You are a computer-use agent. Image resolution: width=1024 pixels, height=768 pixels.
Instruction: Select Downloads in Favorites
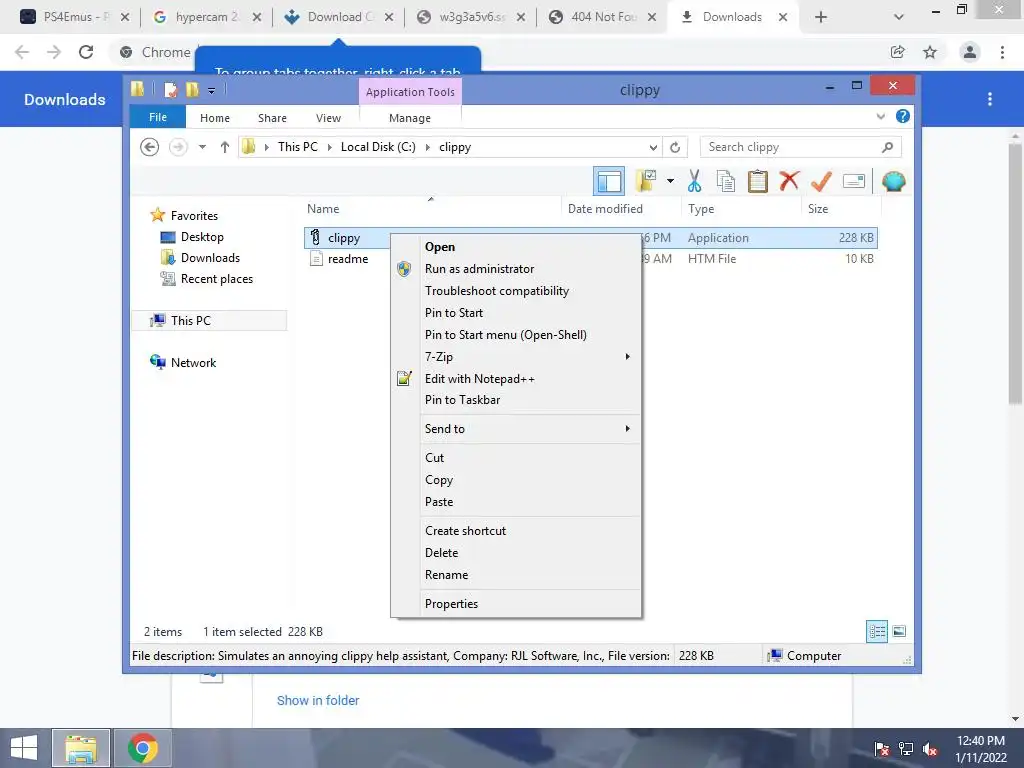pyautogui.click(x=210, y=258)
